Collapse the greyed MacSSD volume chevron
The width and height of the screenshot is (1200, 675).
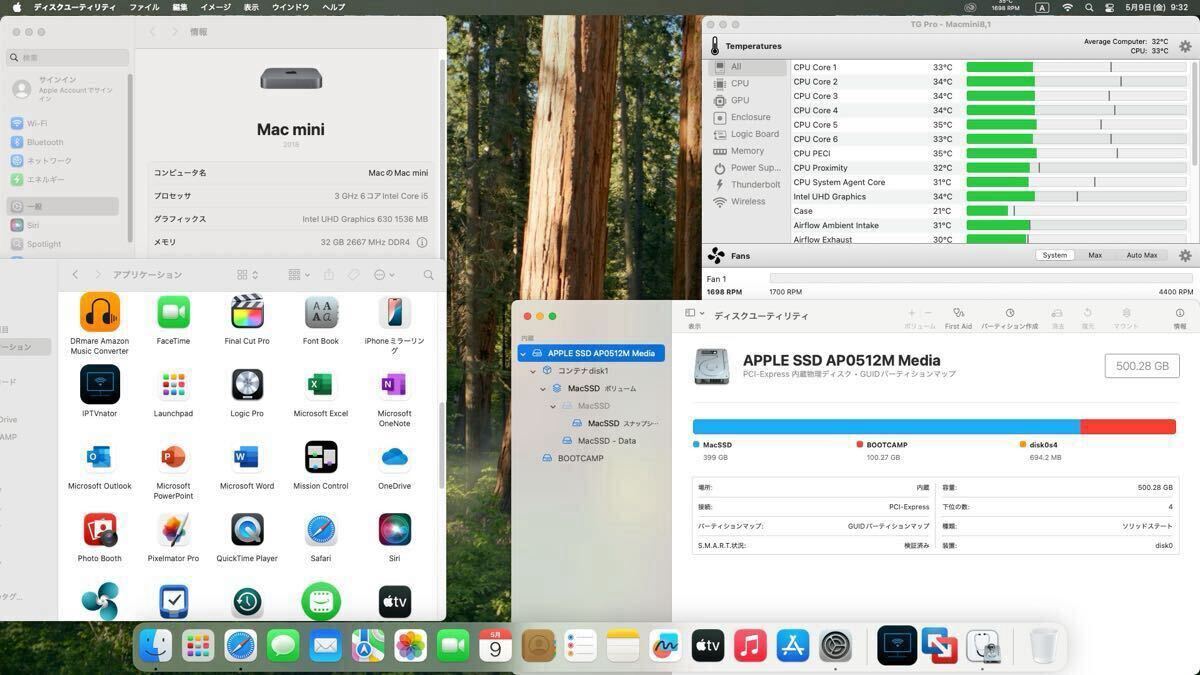pyautogui.click(x=553, y=406)
